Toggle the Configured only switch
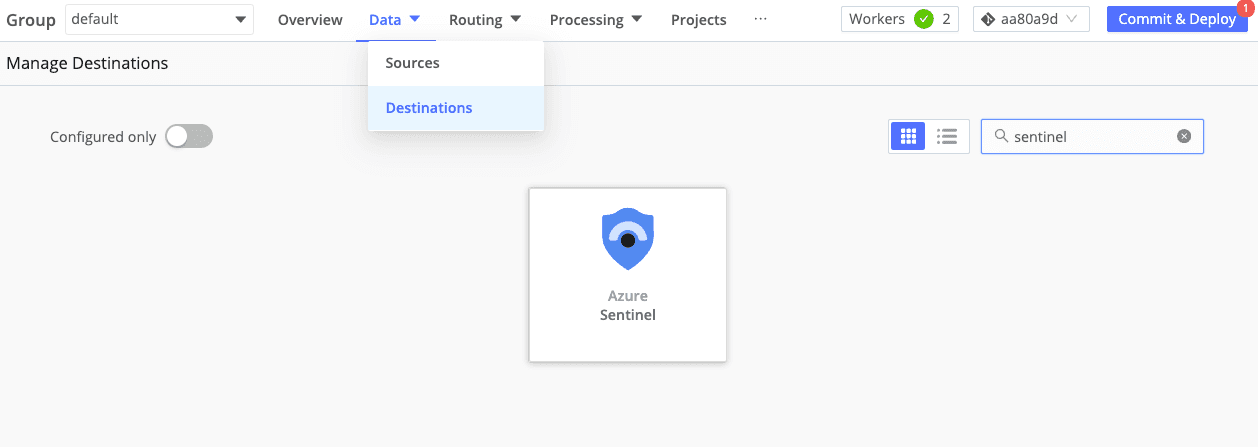The width and height of the screenshot is (1258, 447). coord(189,137)
